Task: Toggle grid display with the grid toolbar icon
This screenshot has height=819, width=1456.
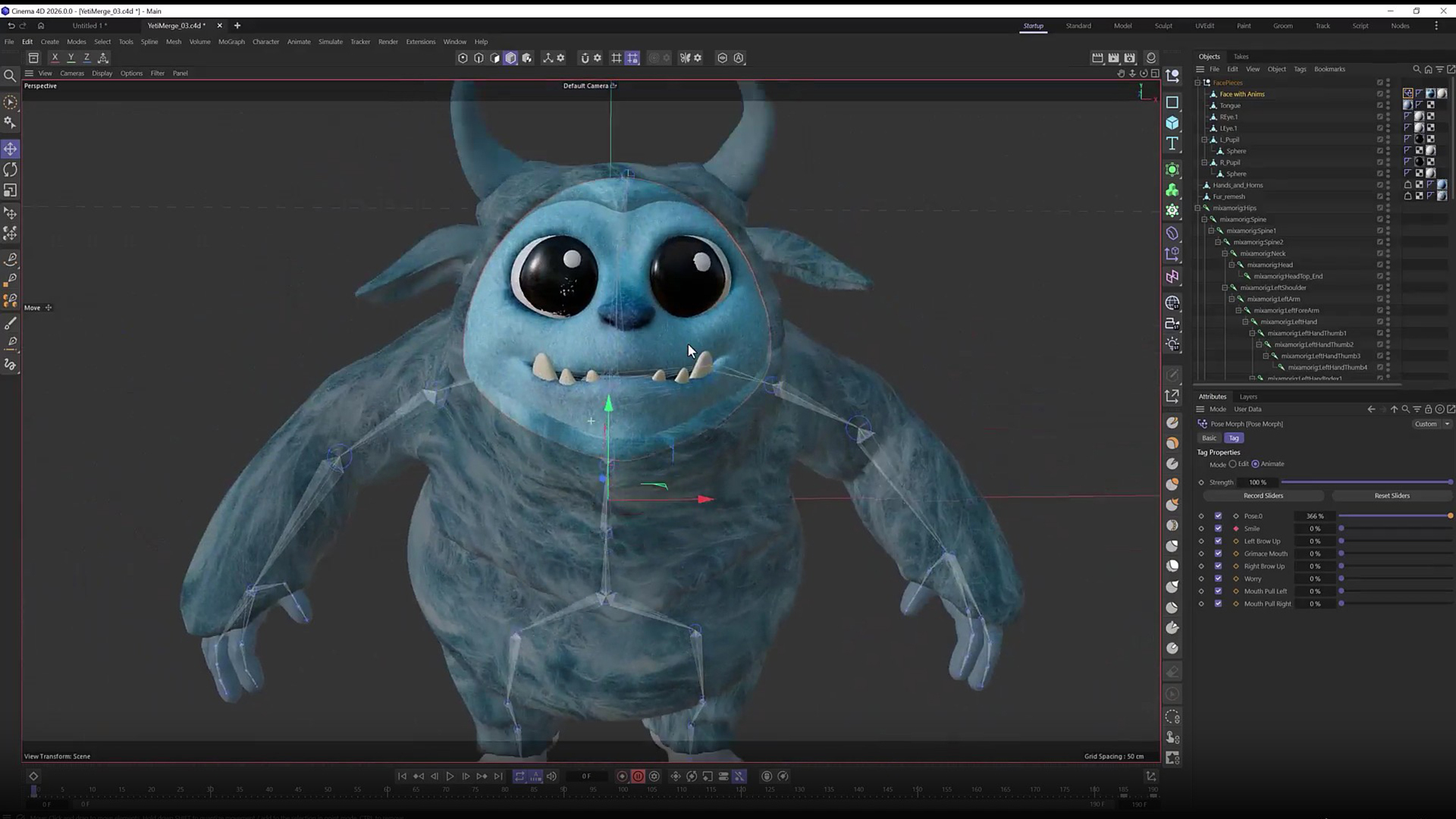Action: [x=617, y=58]
